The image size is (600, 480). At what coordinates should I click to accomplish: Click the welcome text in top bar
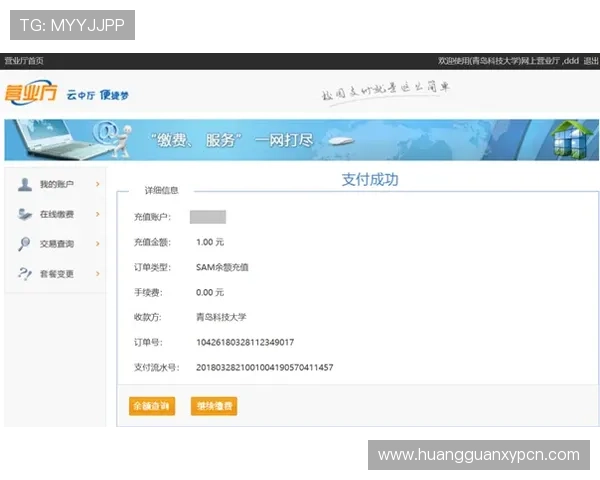[x=508, y=60]
